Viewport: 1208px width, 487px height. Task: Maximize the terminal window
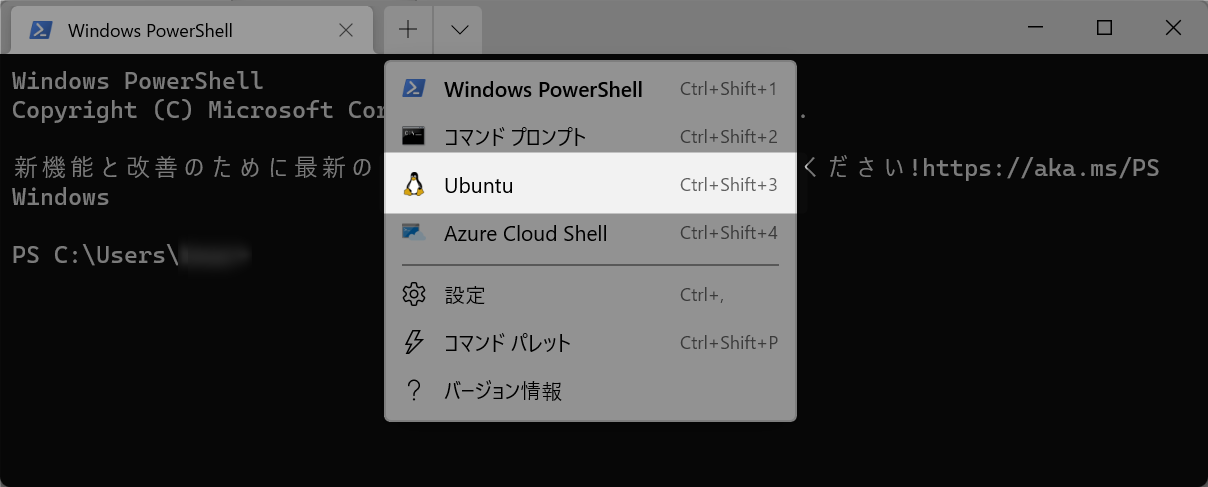click(x=1104, y=28)
